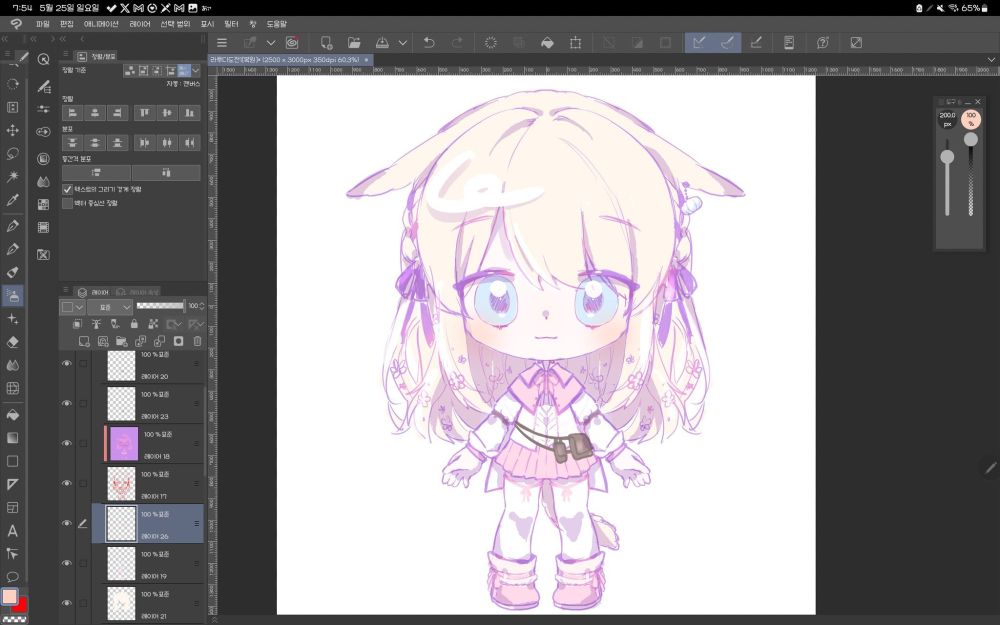
Task: Select the Eyedropper tool
Action: [x=12, y=200]
